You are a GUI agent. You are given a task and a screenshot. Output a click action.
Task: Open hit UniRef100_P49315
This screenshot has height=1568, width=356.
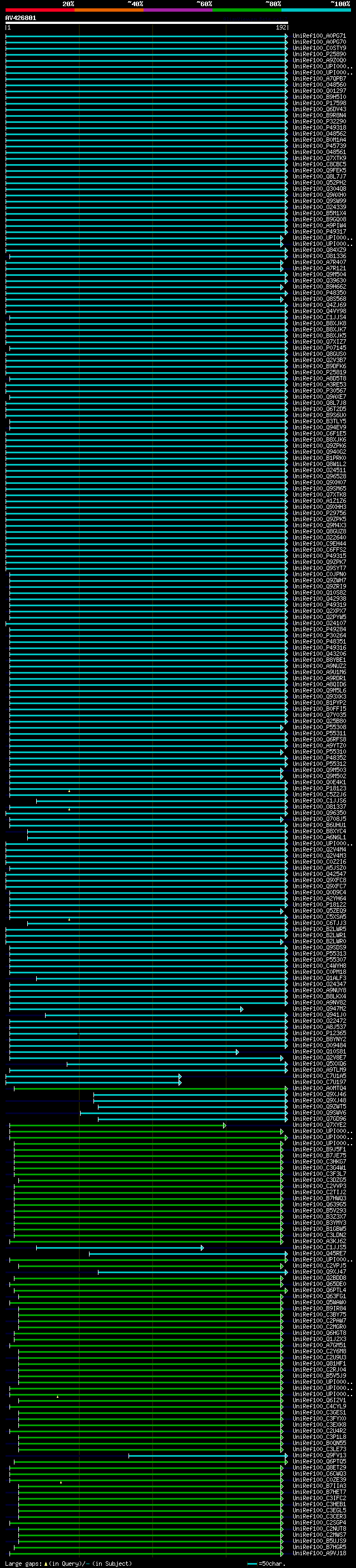pyautogui.click(x=319, y=556)
